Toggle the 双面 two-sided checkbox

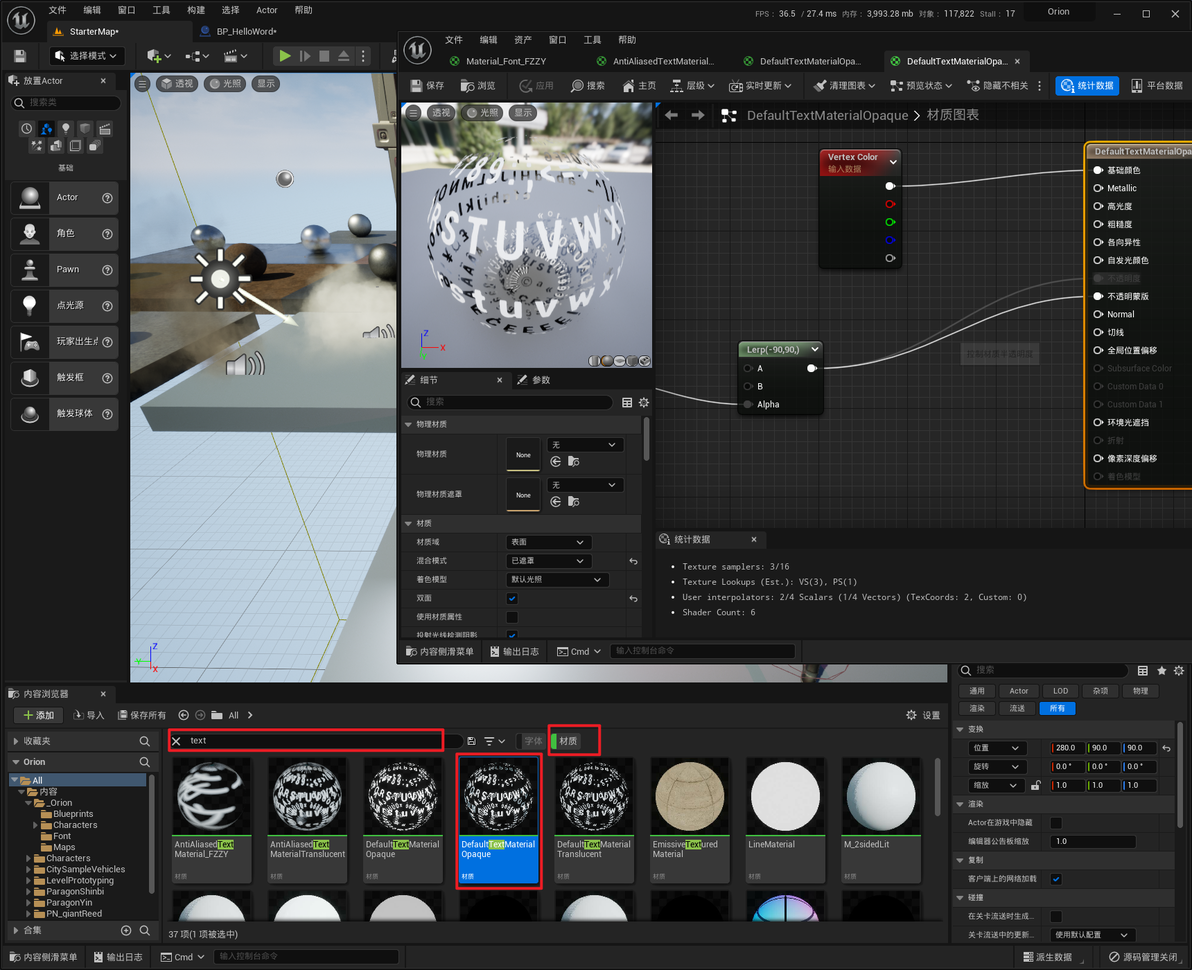click(512, 598)
